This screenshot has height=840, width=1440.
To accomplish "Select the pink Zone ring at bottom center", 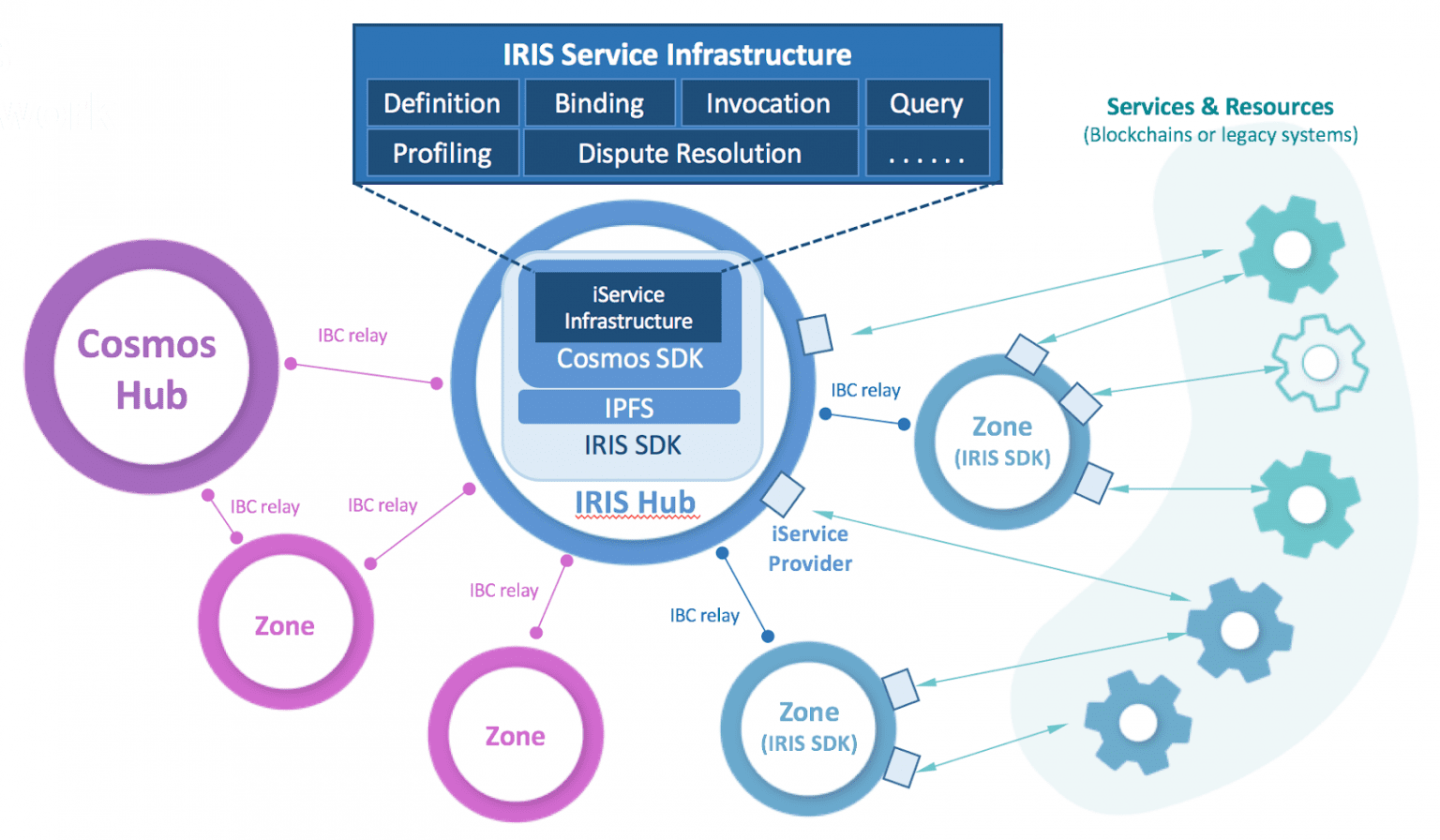I will (516, 734).
